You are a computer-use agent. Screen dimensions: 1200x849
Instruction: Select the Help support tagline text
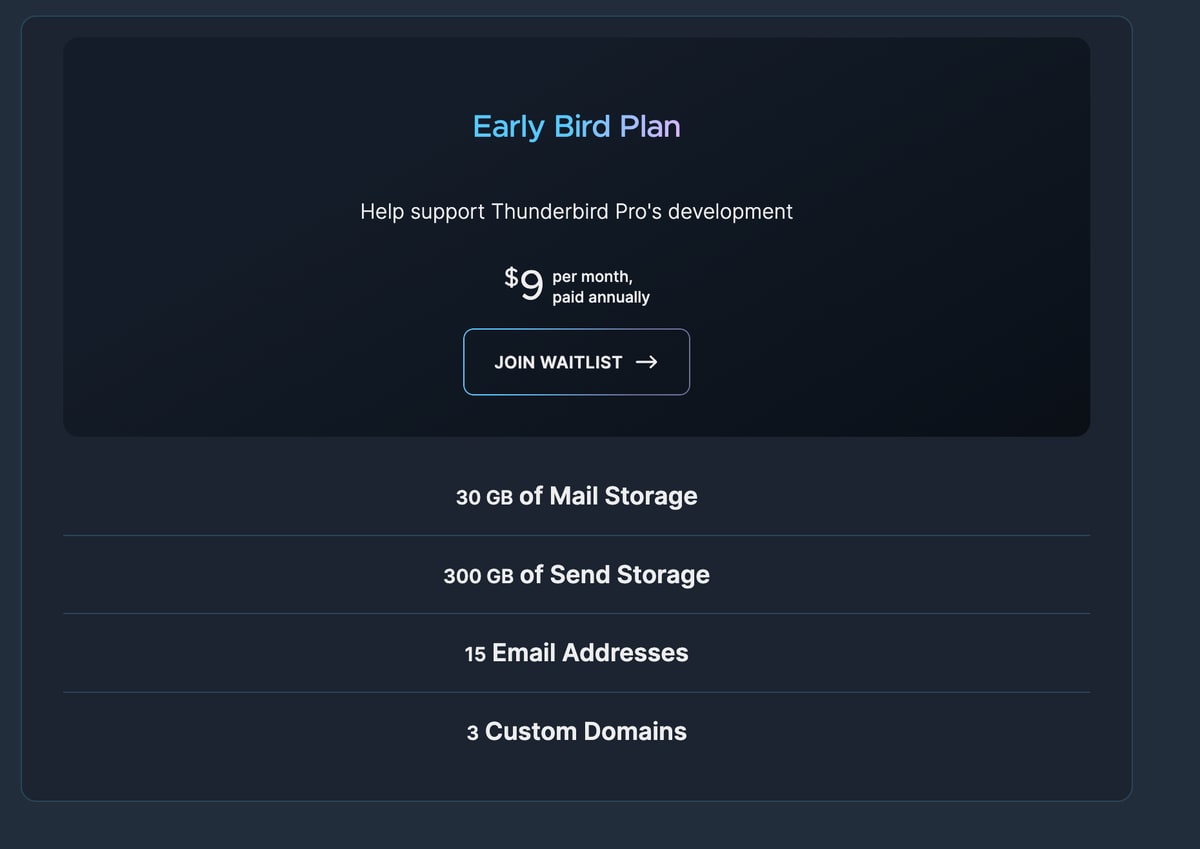[x=576, y=212]
